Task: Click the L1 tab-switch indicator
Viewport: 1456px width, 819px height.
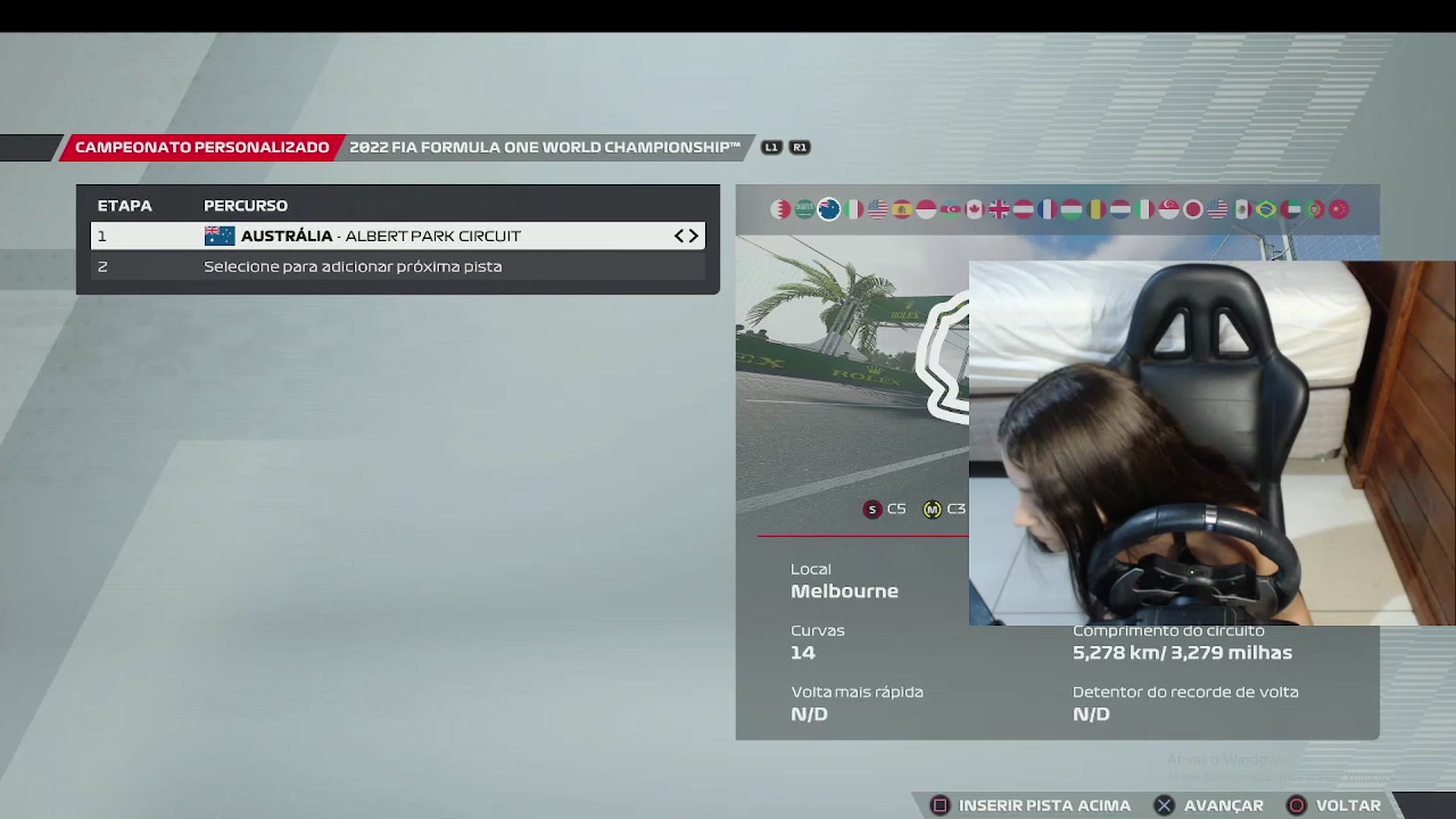Action: (x=771, y=147)
